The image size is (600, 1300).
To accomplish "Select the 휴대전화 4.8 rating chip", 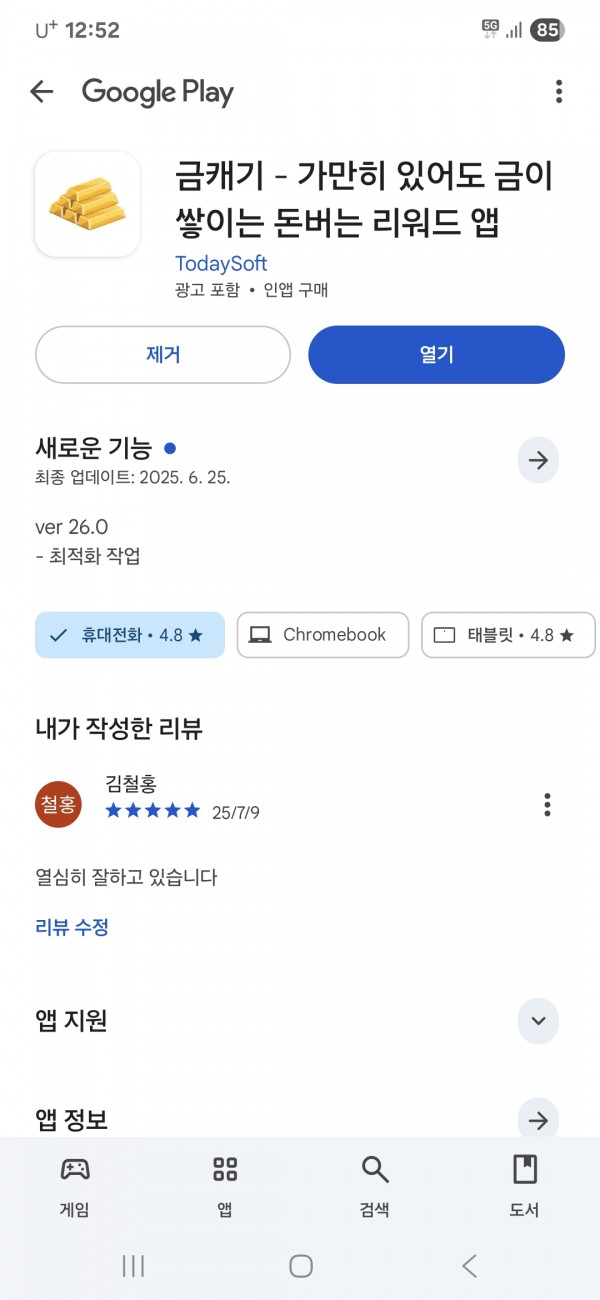I will [x=130, y=635].
